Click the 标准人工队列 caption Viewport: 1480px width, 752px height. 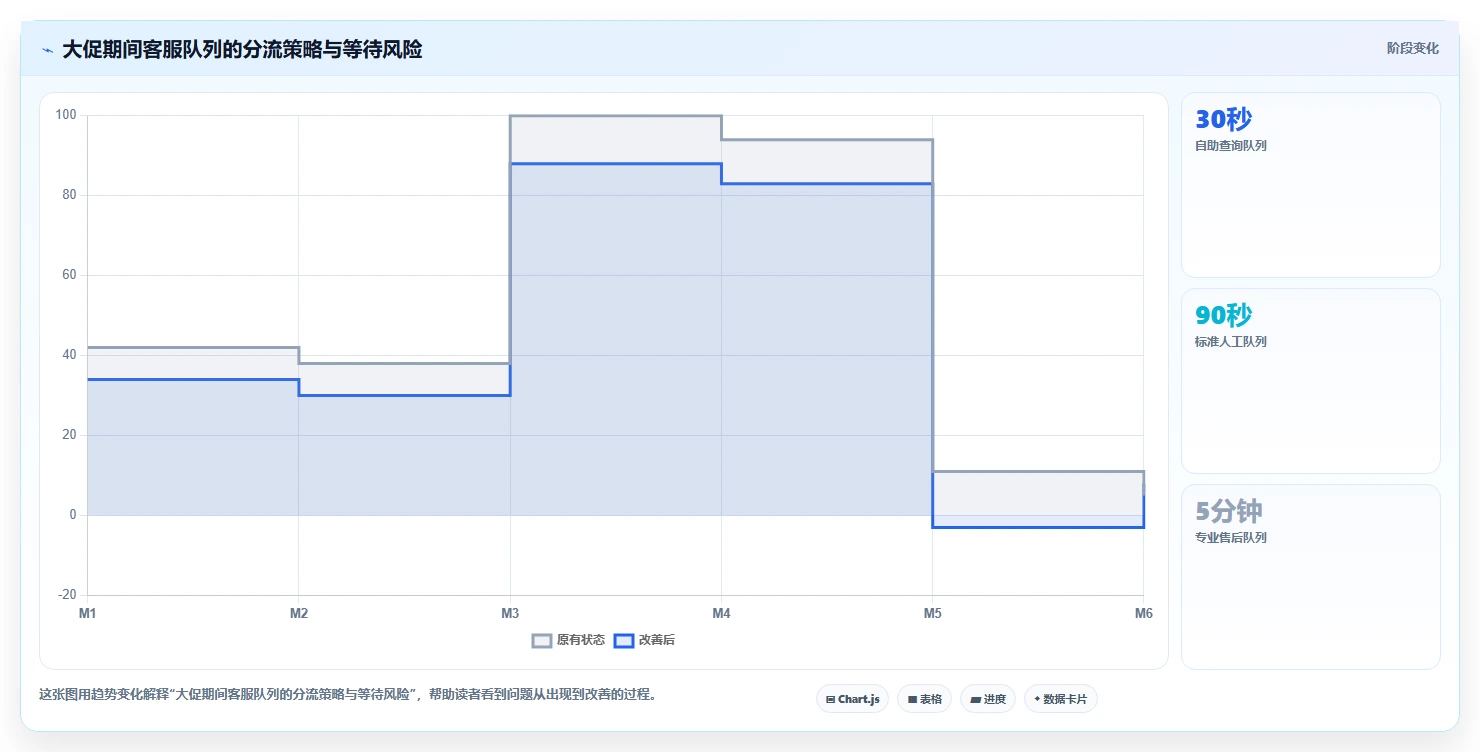pos(1231,342)
